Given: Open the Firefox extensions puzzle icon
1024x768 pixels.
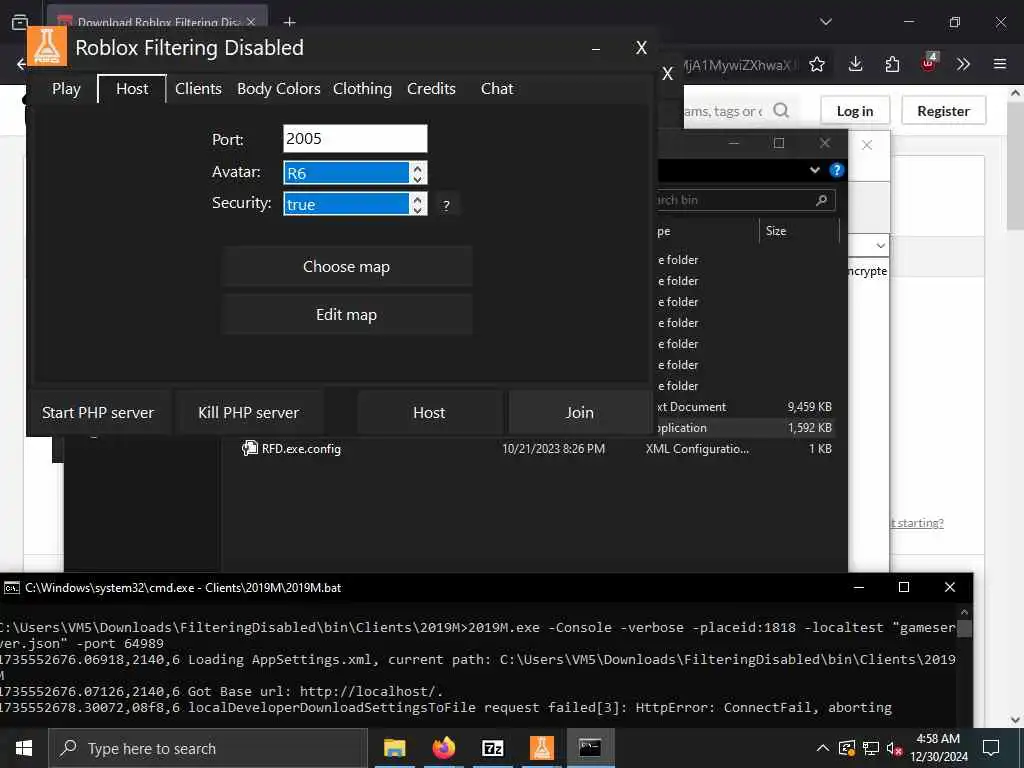Looking at the screenshot, I should click(x=892, y=64).
